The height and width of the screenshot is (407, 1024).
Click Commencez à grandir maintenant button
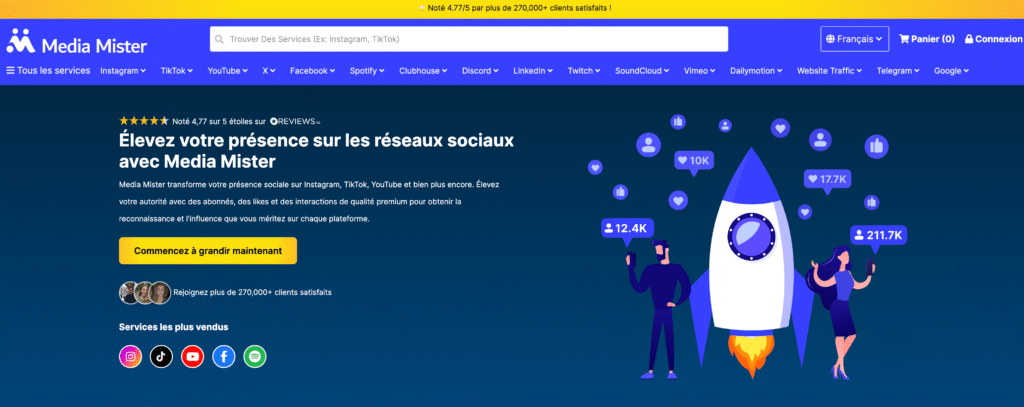pos(208,251)
